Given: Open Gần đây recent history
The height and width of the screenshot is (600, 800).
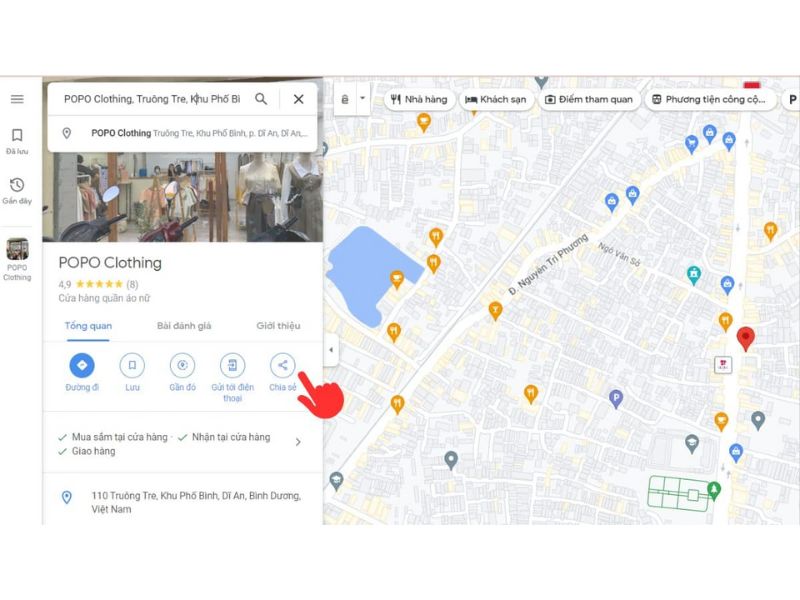Looking at the screenshot, I should coord(17,191).
